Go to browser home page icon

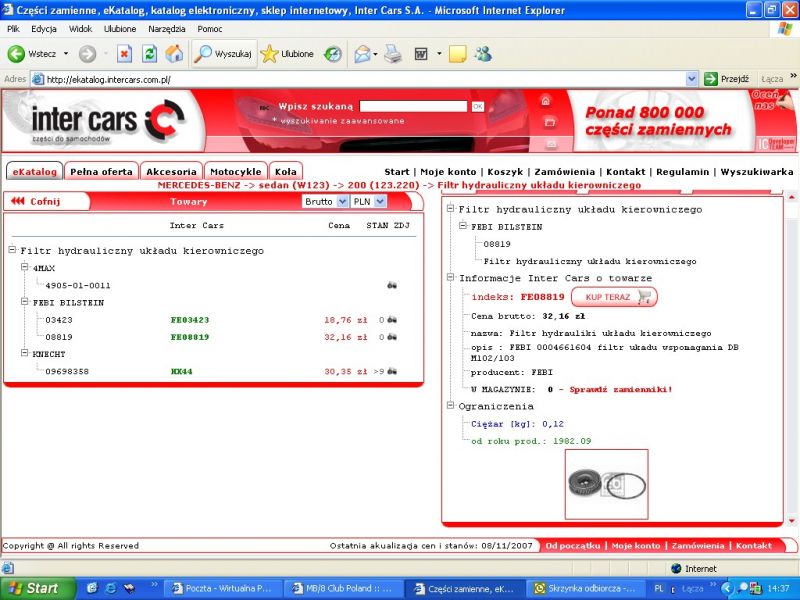(x=174, y=54)
